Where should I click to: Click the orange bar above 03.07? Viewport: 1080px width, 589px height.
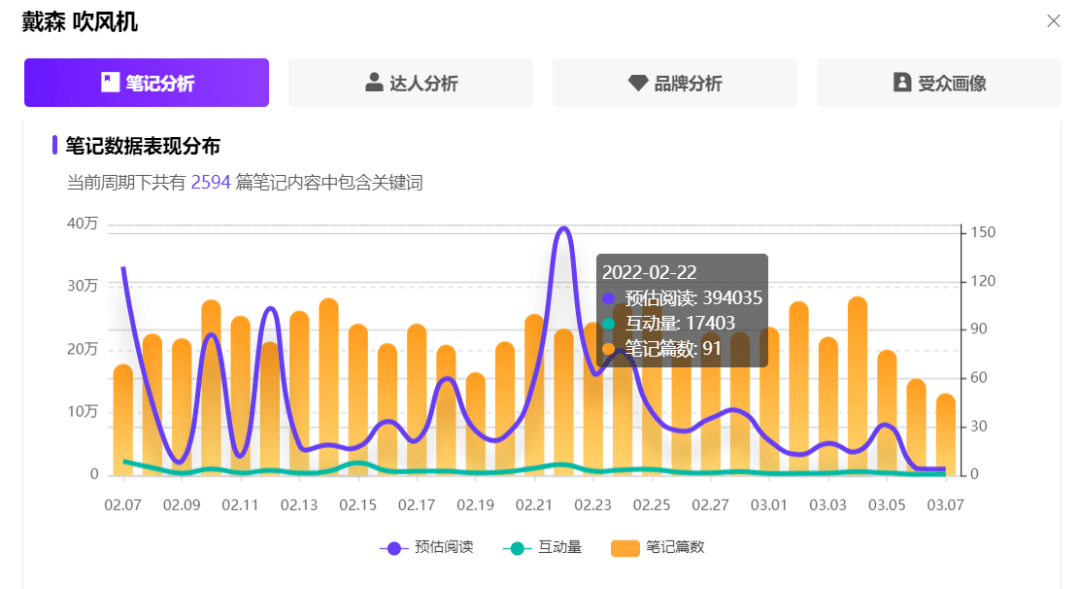point(945,435)
